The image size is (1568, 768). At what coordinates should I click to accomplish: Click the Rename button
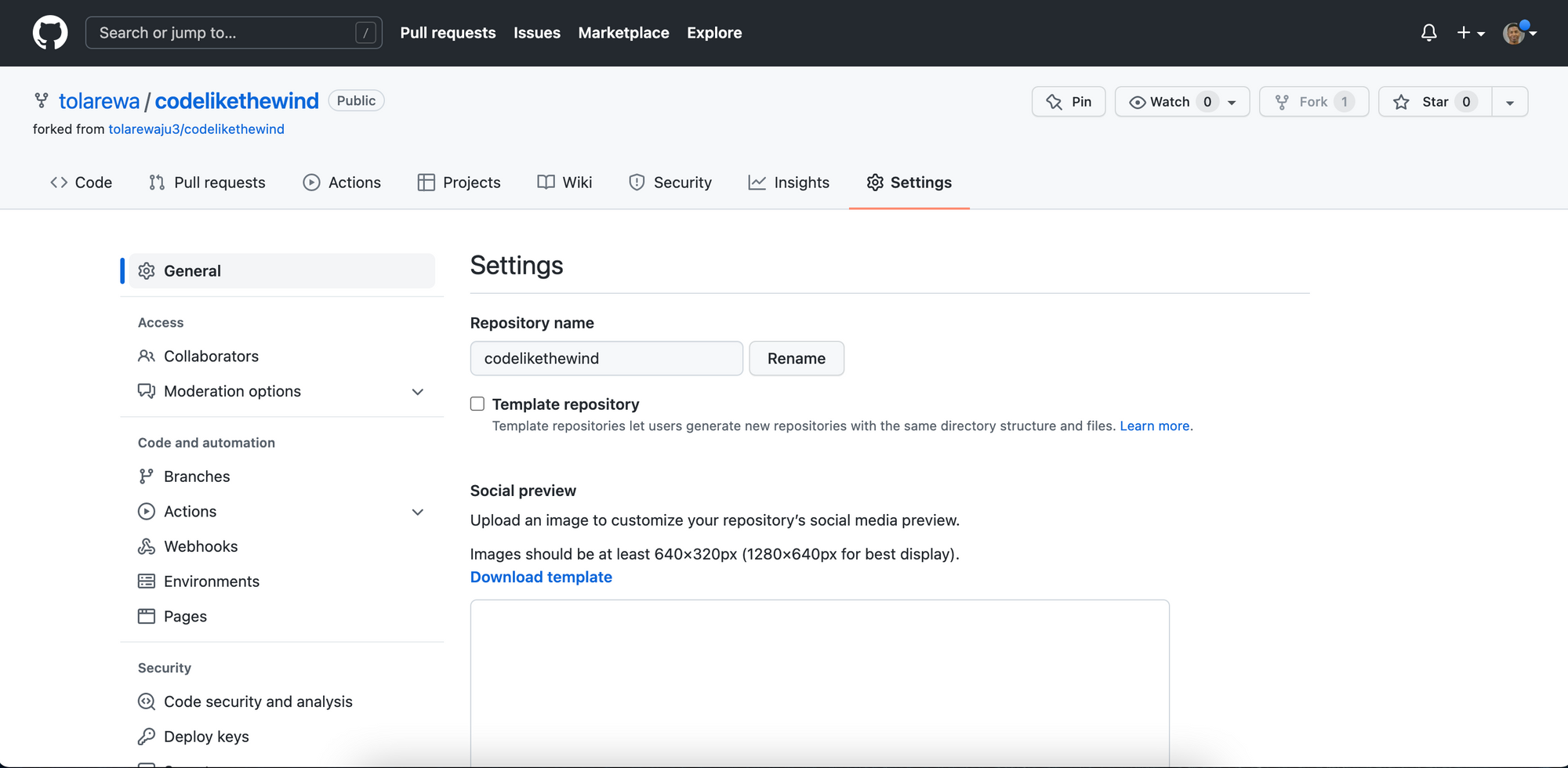[797, 358]
